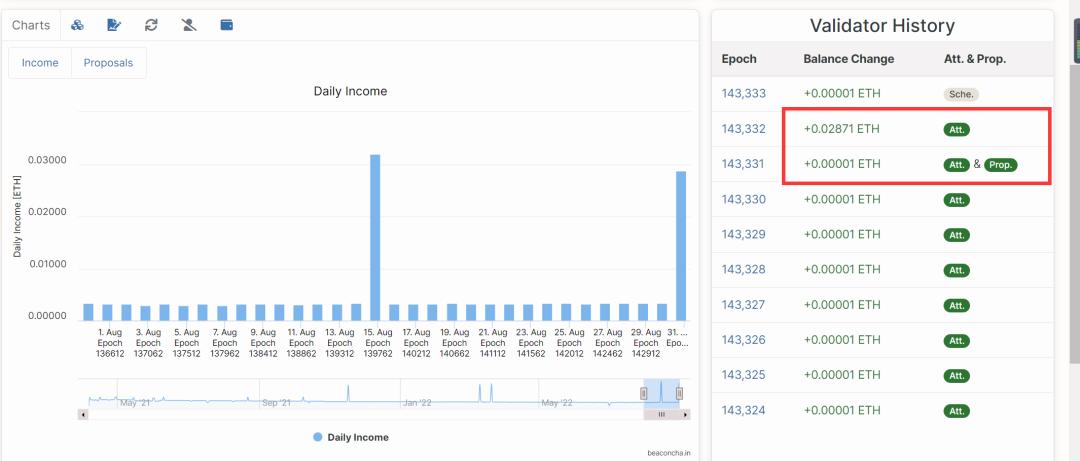Open epoch 143,324 link
1080x461 pixels.
point(743,410)
